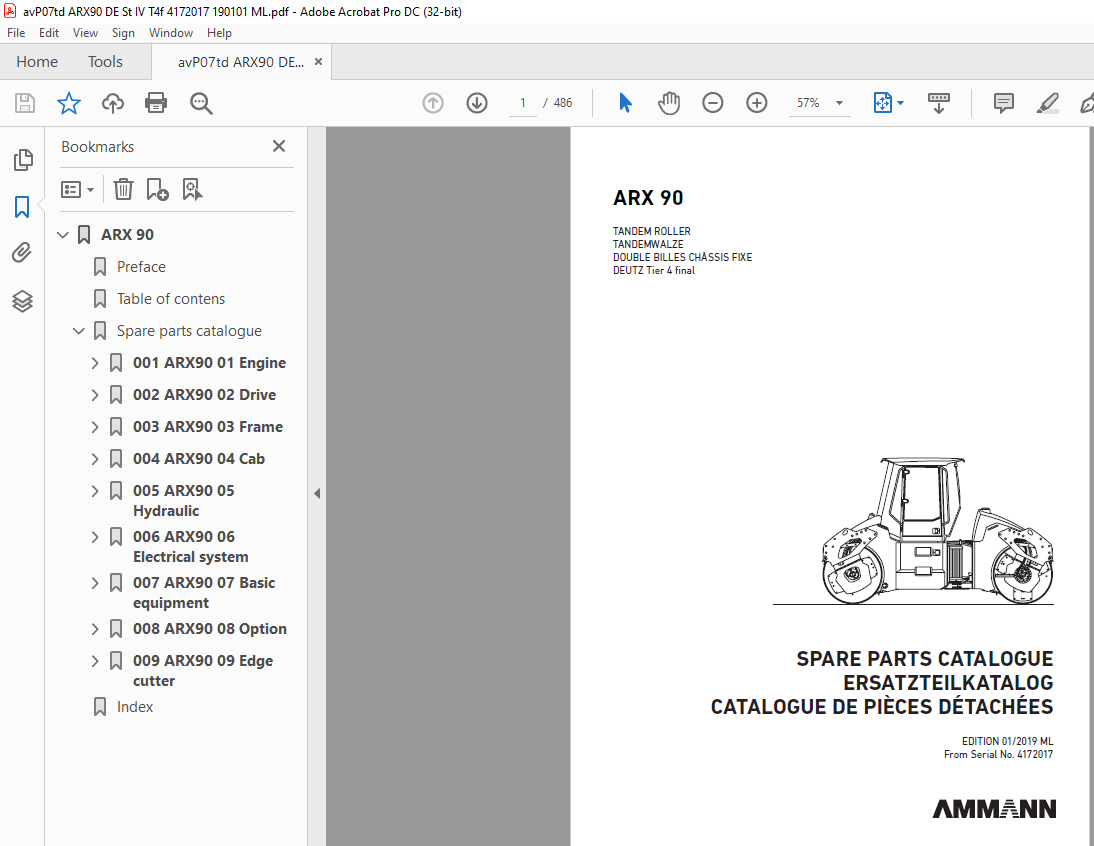
Task: Open the Help menu
Action: 219,33
